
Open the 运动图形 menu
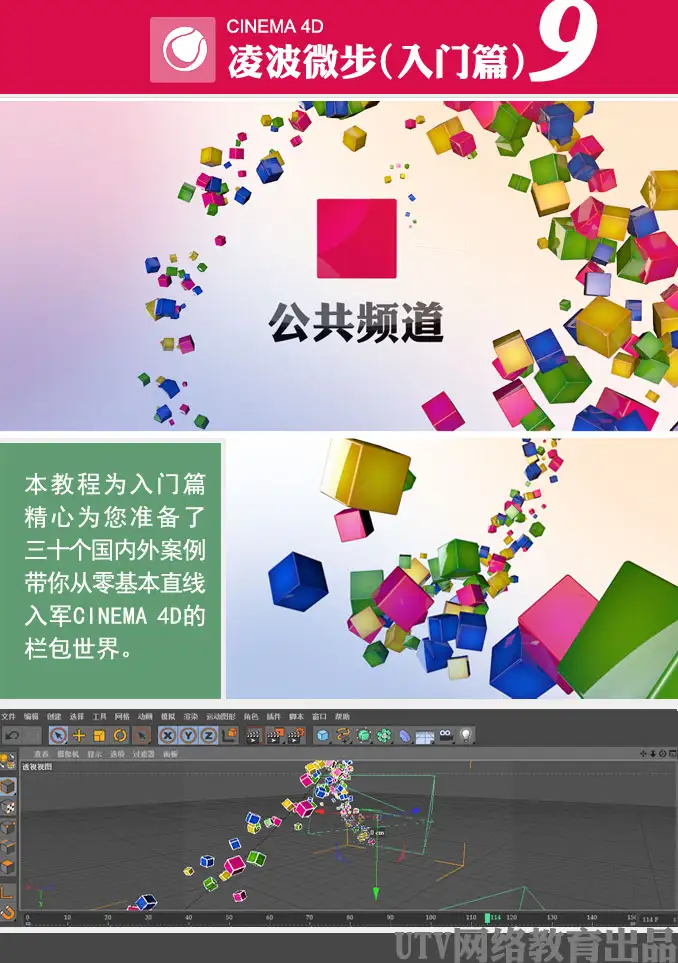coord(220,716)
